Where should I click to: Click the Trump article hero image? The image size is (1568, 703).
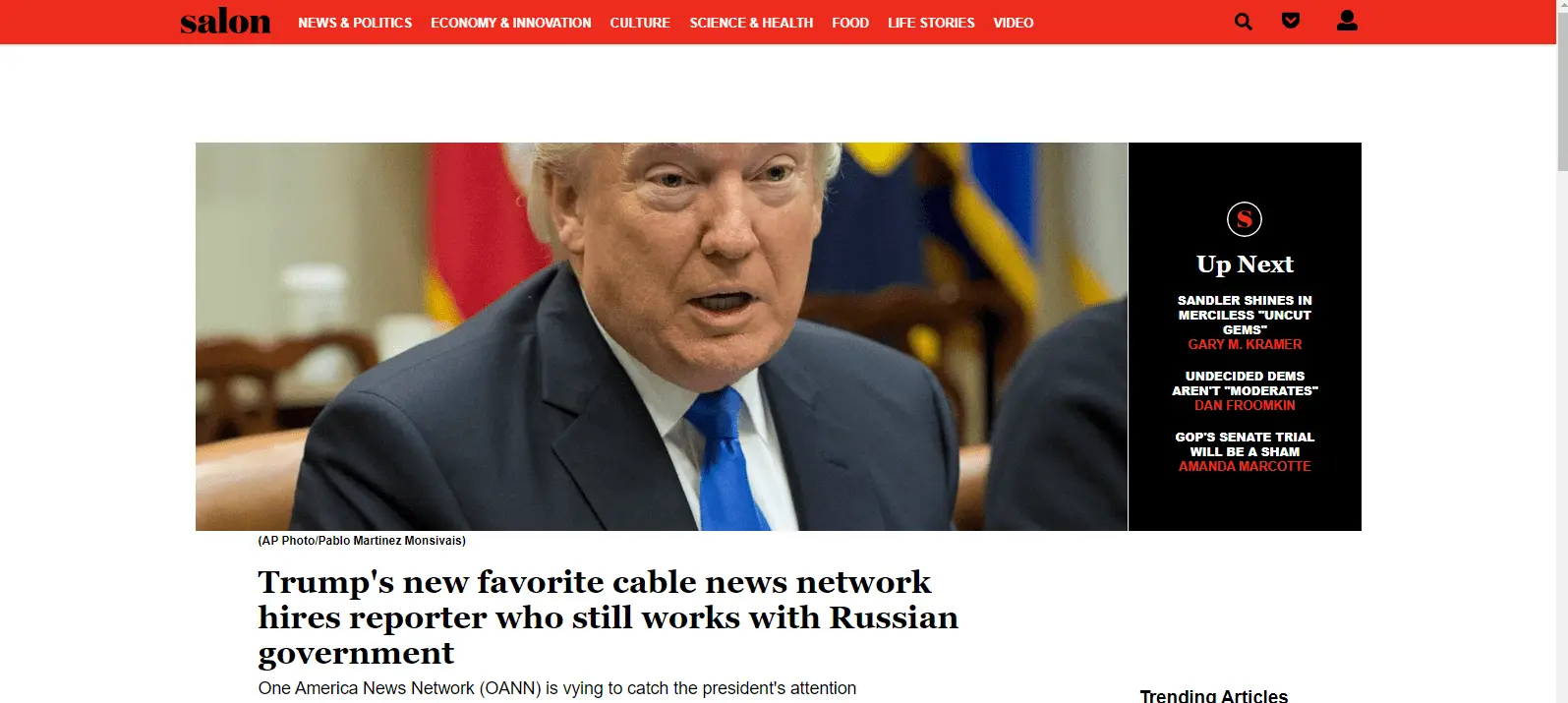[662, 336]
